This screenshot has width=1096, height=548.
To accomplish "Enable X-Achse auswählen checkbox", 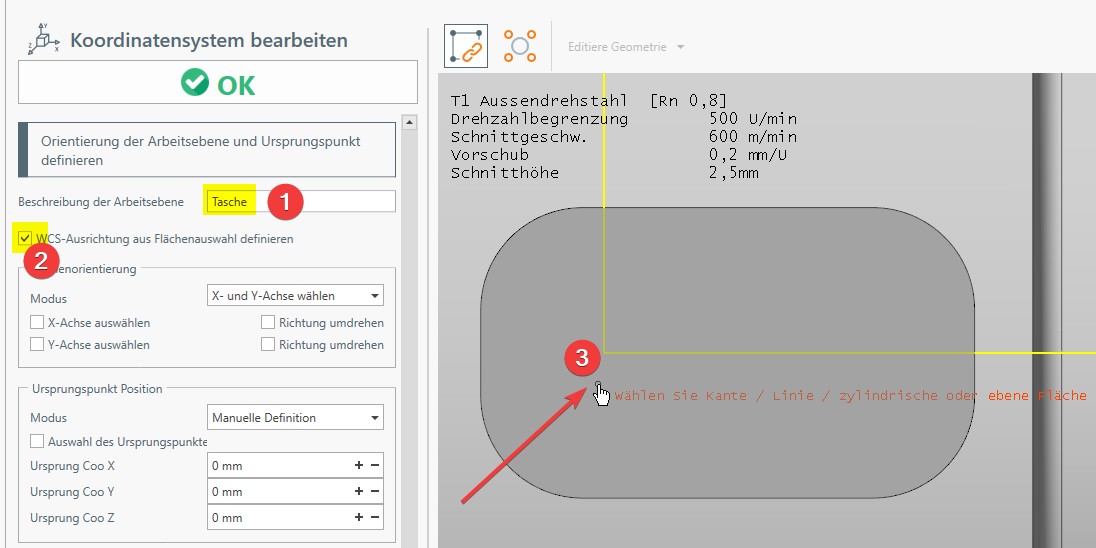I will 37,323.
